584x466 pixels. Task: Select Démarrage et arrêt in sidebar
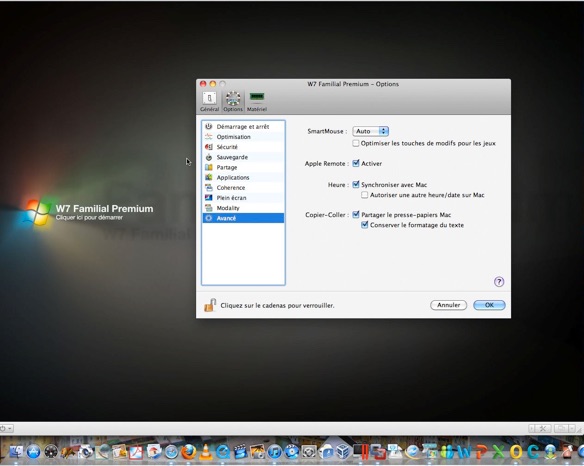pos(243,127)
